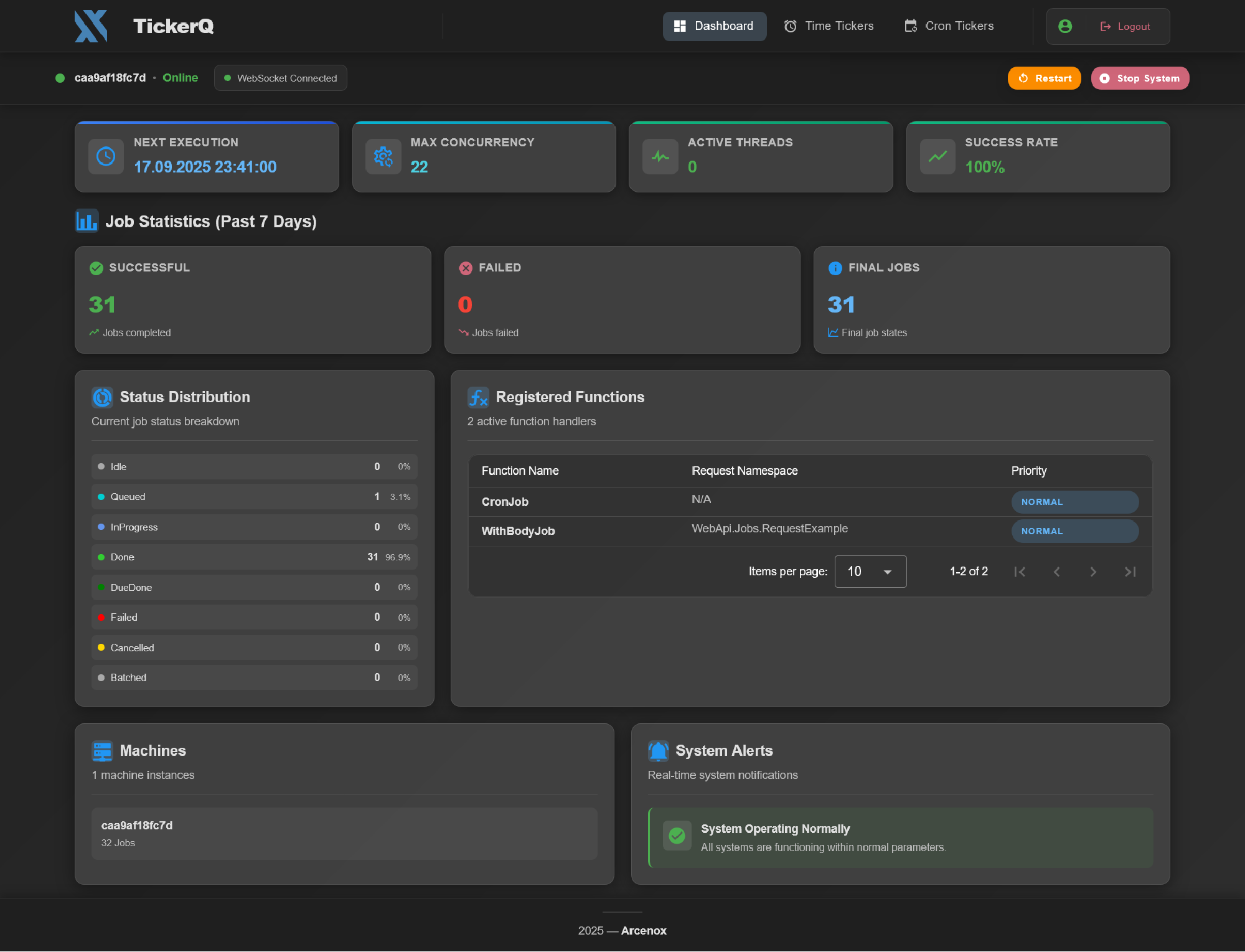The width and height of the screenshot is (1245, 952).
Task: Click the Machines server icon
Action: coord(102,751)
